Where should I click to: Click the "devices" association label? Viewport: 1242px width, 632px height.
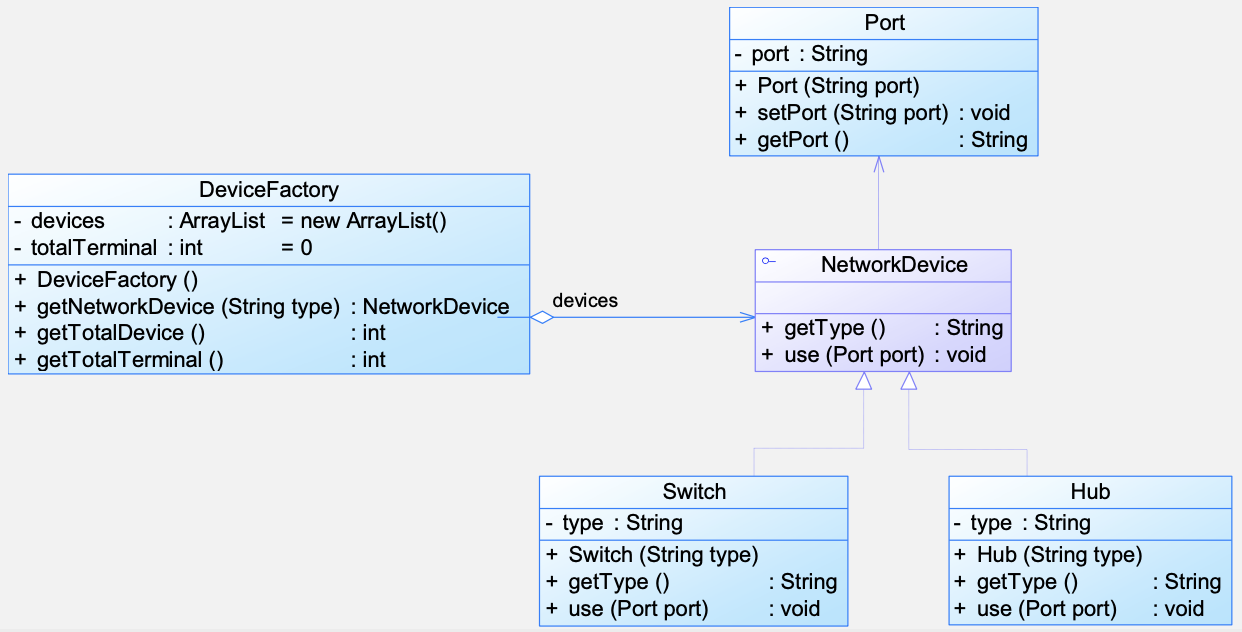pyautogui.click(x=585, y=300)
